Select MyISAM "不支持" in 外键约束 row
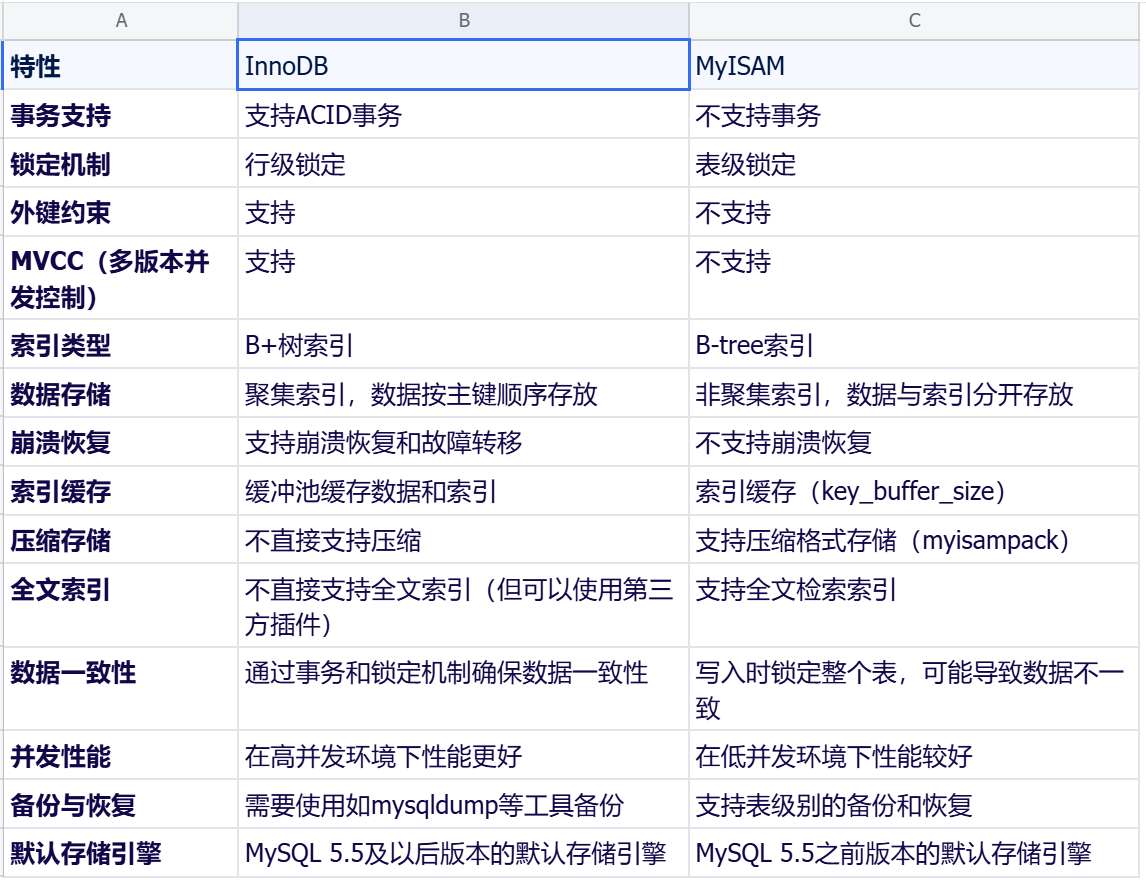Screen dimensions: 1146x884 pos(914,213)
